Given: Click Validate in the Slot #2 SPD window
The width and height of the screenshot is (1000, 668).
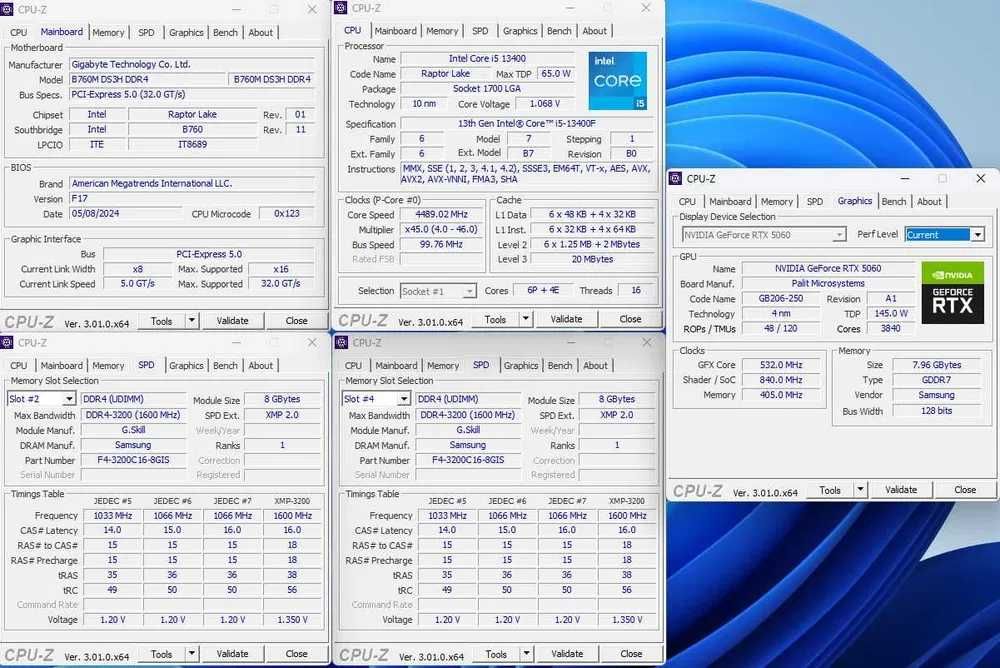Looking at the screenshot, I should coord(232,653).
